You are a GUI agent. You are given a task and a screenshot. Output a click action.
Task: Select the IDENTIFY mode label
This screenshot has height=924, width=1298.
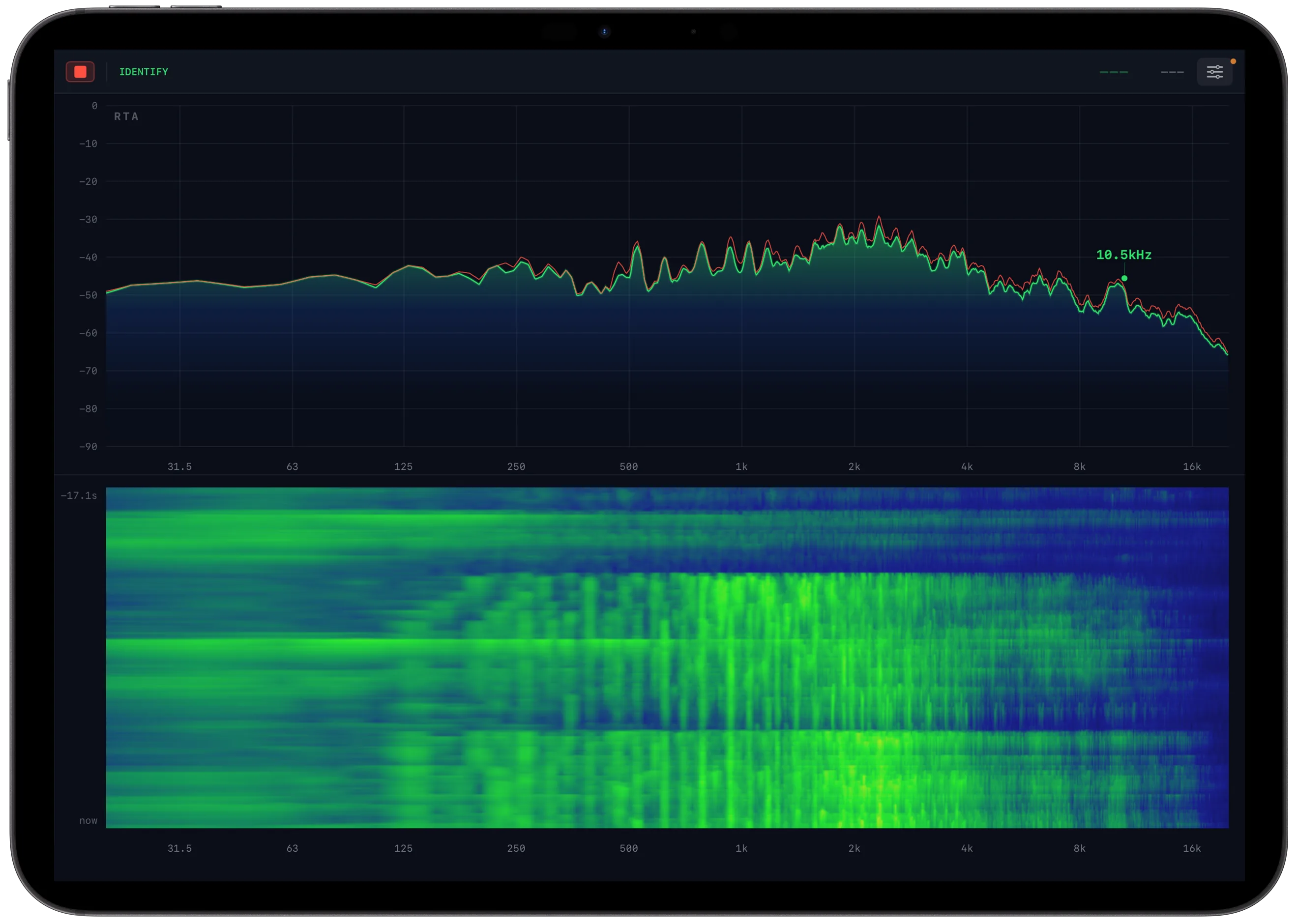tap(144, 72)
